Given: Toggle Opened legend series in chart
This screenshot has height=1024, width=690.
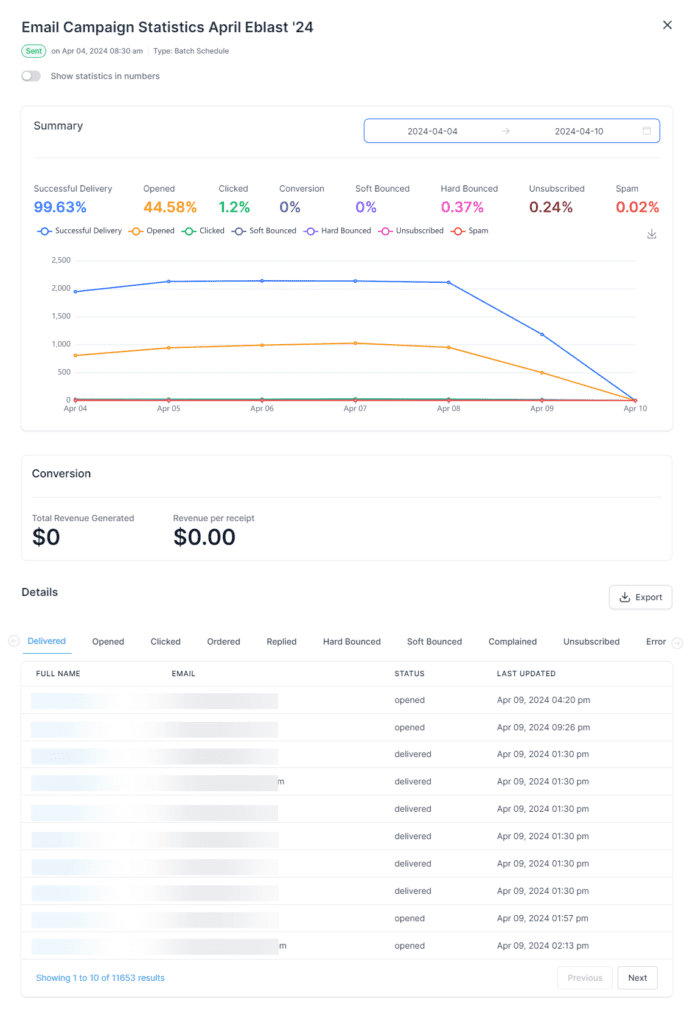Looking at the screenshot, I should 151,231.
